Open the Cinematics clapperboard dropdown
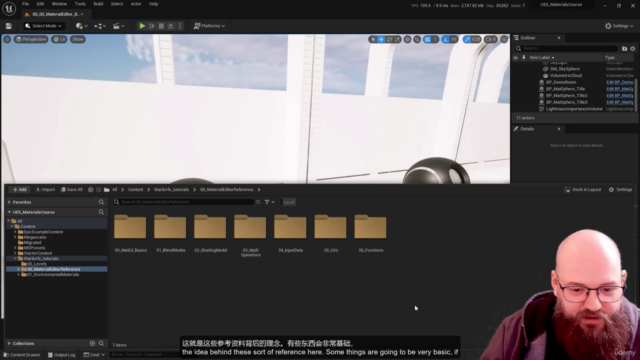 [x=118, y=26]
